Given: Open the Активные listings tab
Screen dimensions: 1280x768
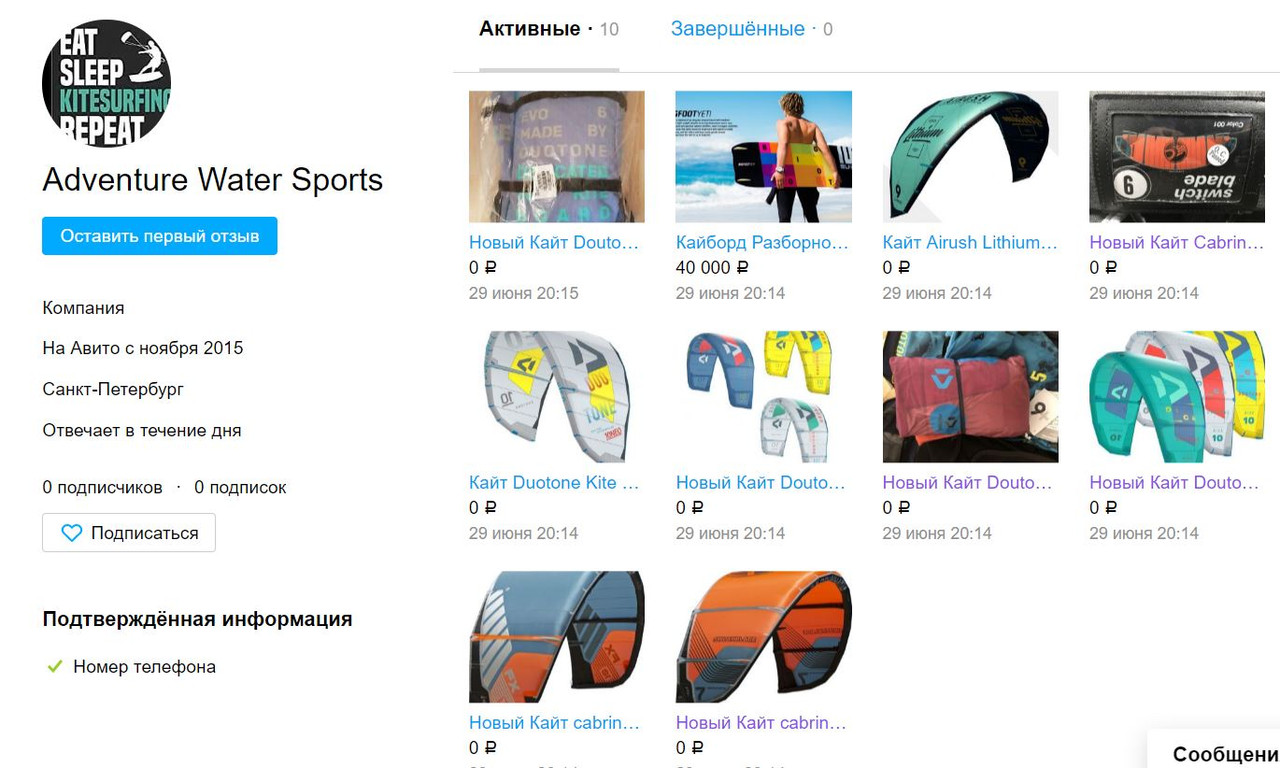Looking at the screenshot, I should pyautogui.click(x=549, y=29).
